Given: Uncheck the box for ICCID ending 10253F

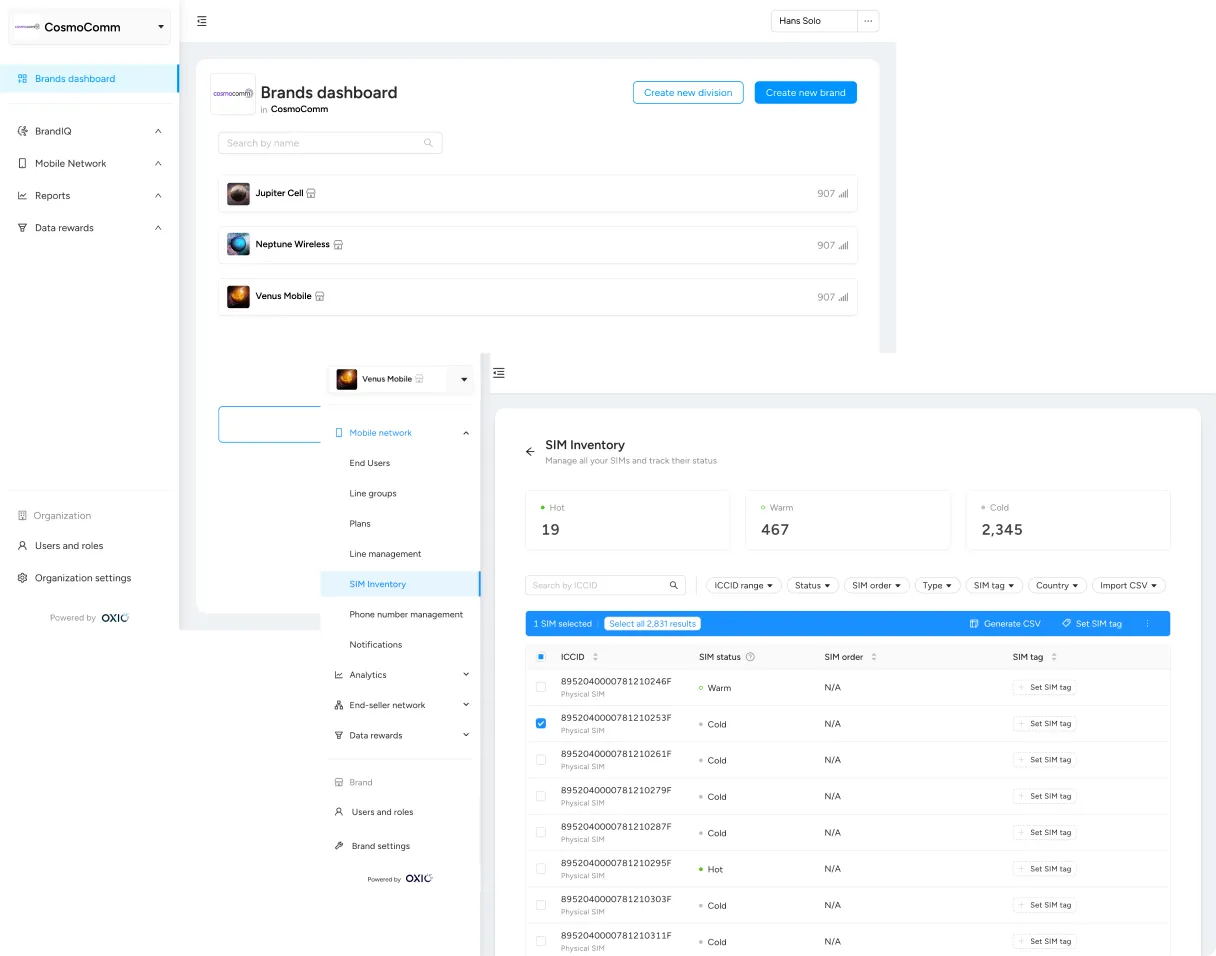Looking at the screenshot, I should click(541, 723).
